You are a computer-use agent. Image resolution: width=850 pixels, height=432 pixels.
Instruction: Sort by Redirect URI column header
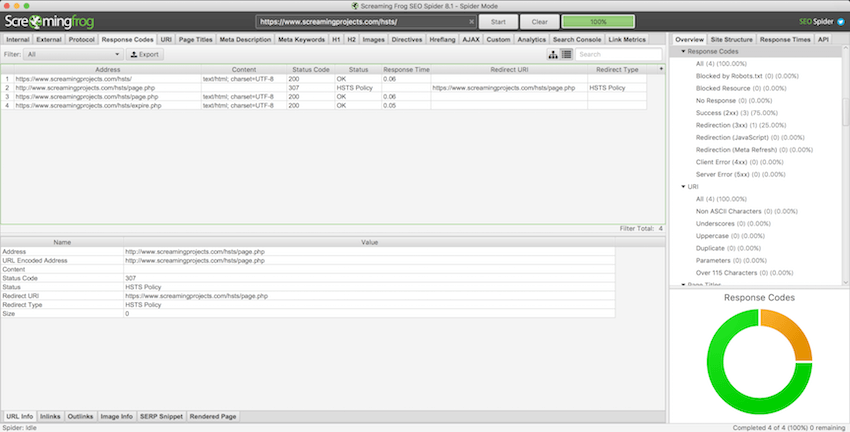pyautogui.click(x=509, y=69)
